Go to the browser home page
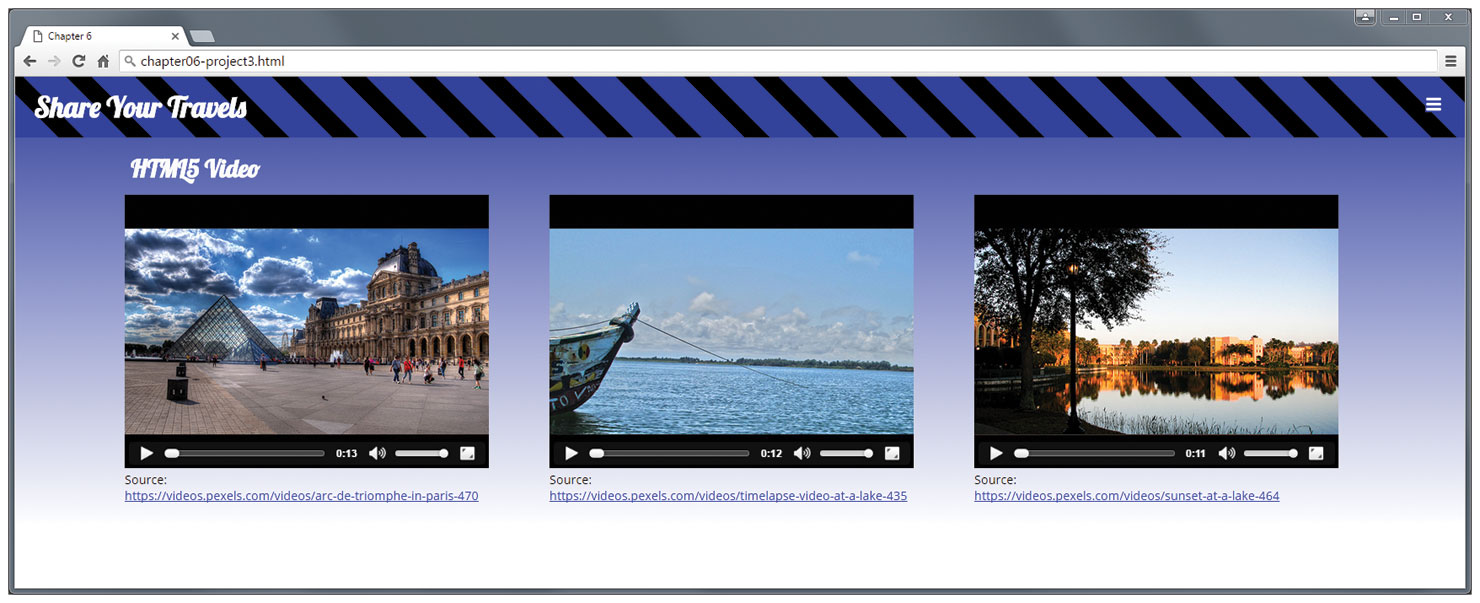The width and height of the screenshot is (1480, 603). pos(103,61)
